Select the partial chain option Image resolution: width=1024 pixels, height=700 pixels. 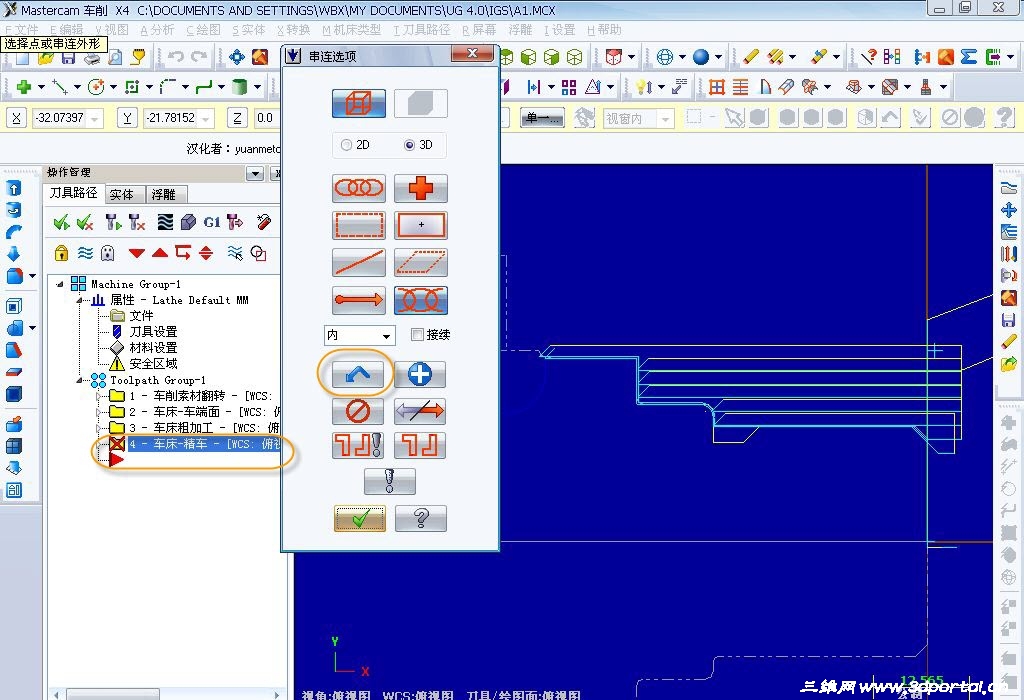click(x=421, y=300)
